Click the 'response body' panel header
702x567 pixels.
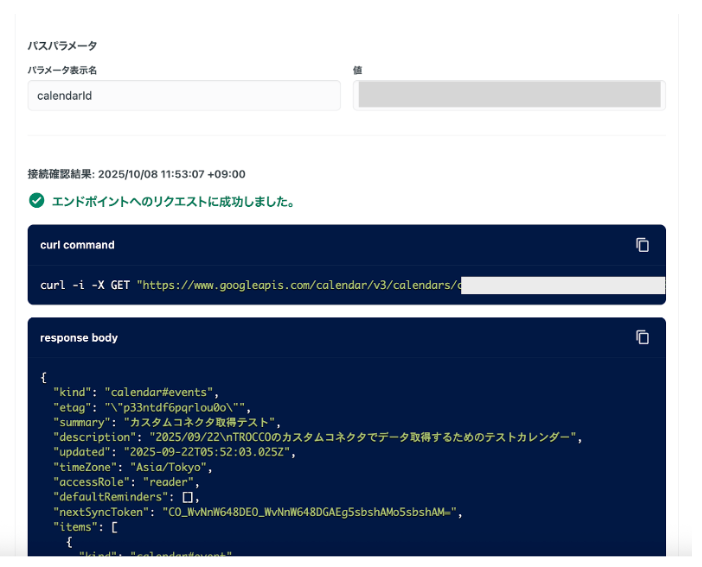coord(79,338)
